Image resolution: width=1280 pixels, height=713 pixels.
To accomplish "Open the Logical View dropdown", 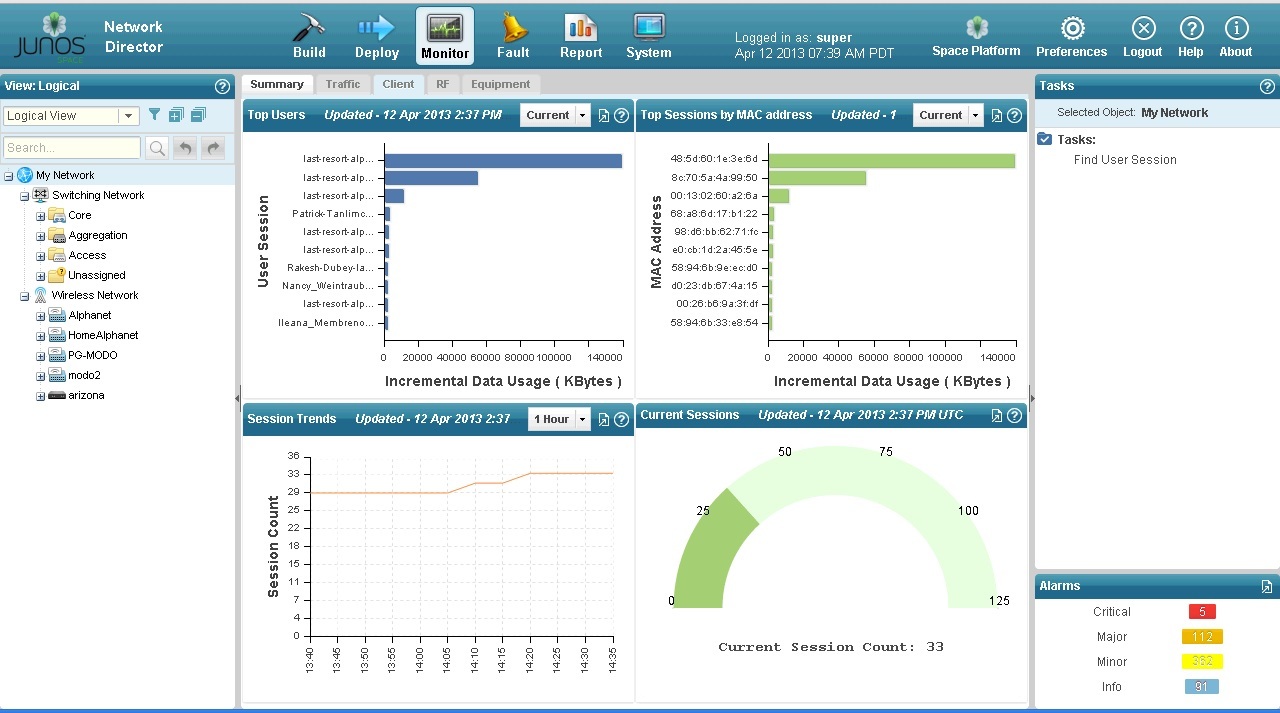I will point(128,116).
